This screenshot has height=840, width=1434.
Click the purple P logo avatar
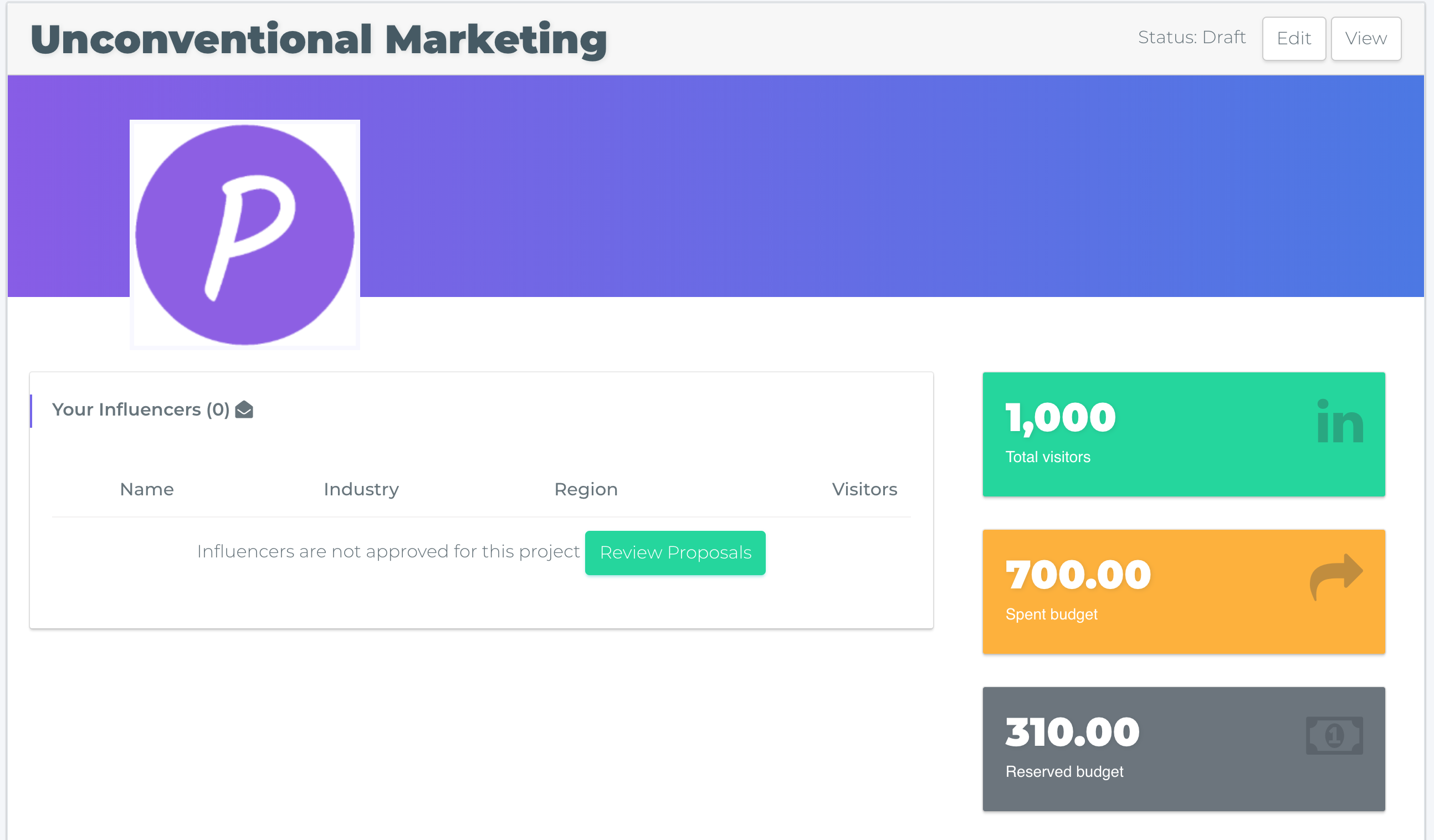tap(245, 234)
